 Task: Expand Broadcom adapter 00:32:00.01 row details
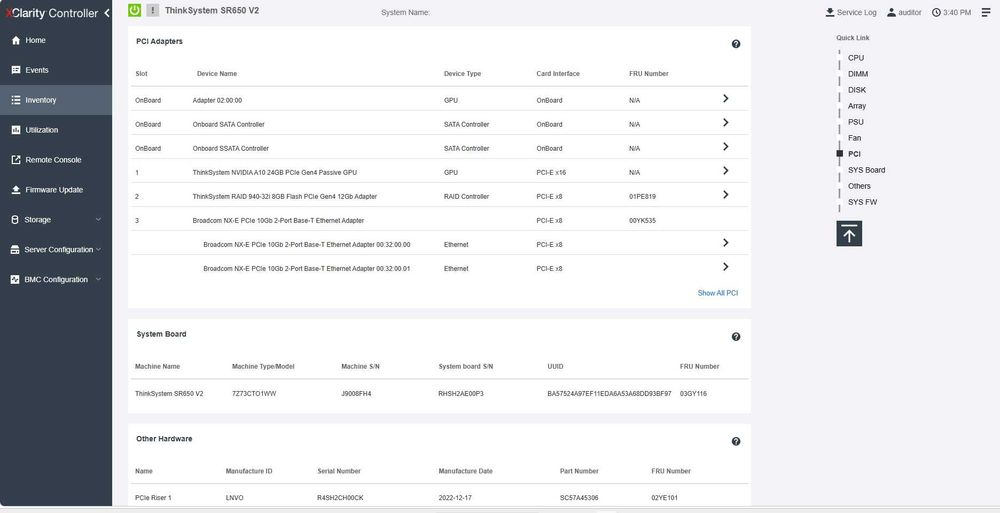(x=726, y=267)
